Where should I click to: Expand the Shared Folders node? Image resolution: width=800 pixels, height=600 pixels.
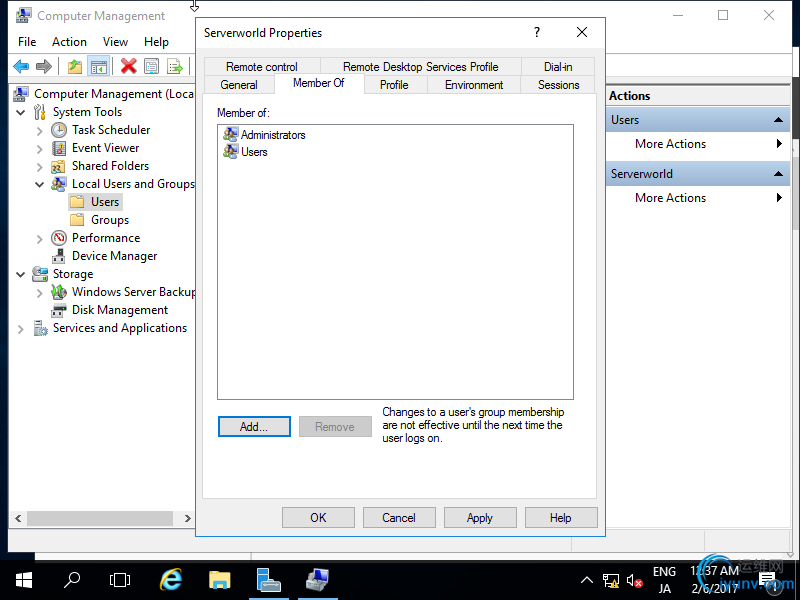tap(40, 167)
